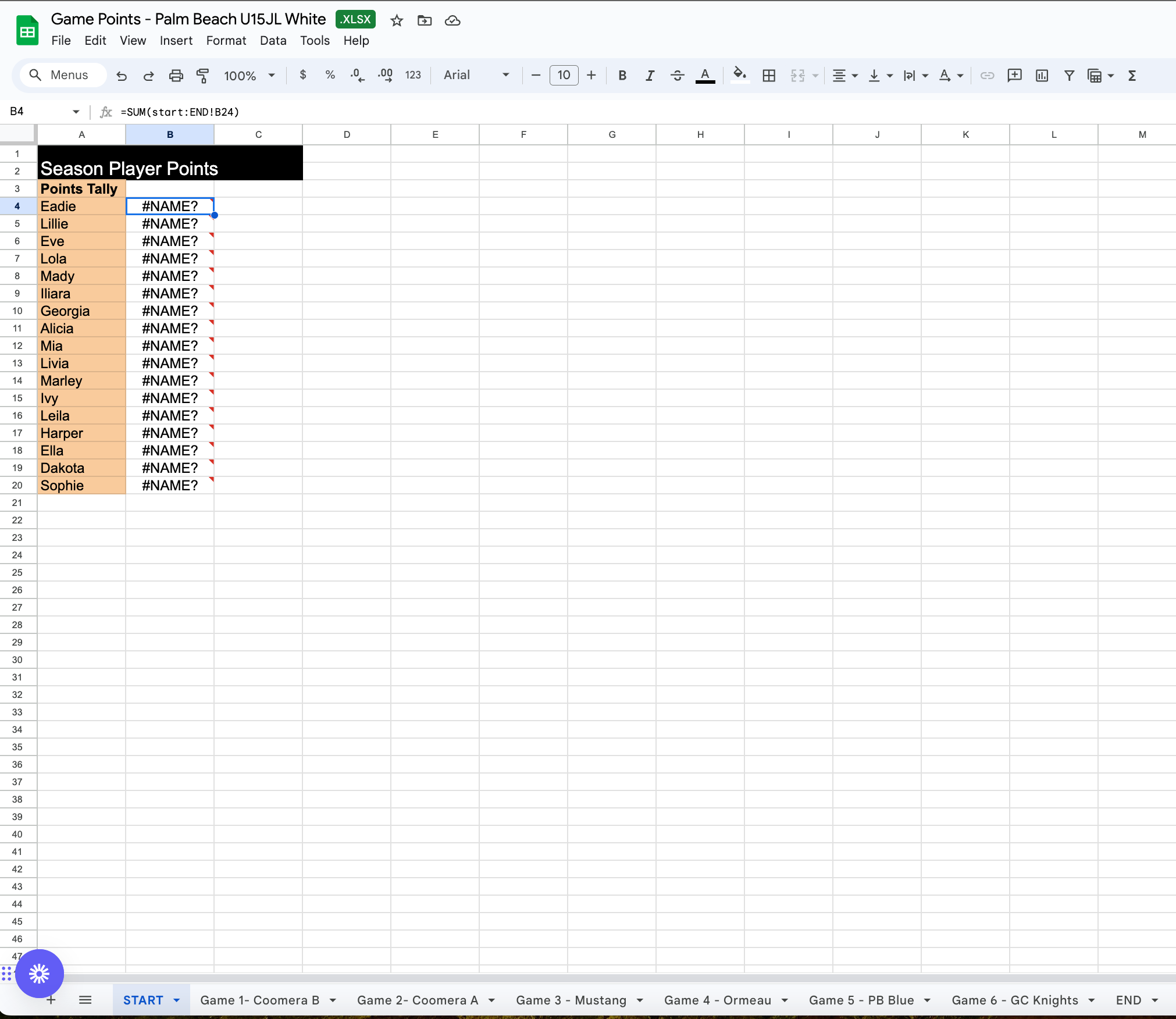The image size is (1176, 1019).
Task: Increase font size with plus button
Action: tap(591, 76)
